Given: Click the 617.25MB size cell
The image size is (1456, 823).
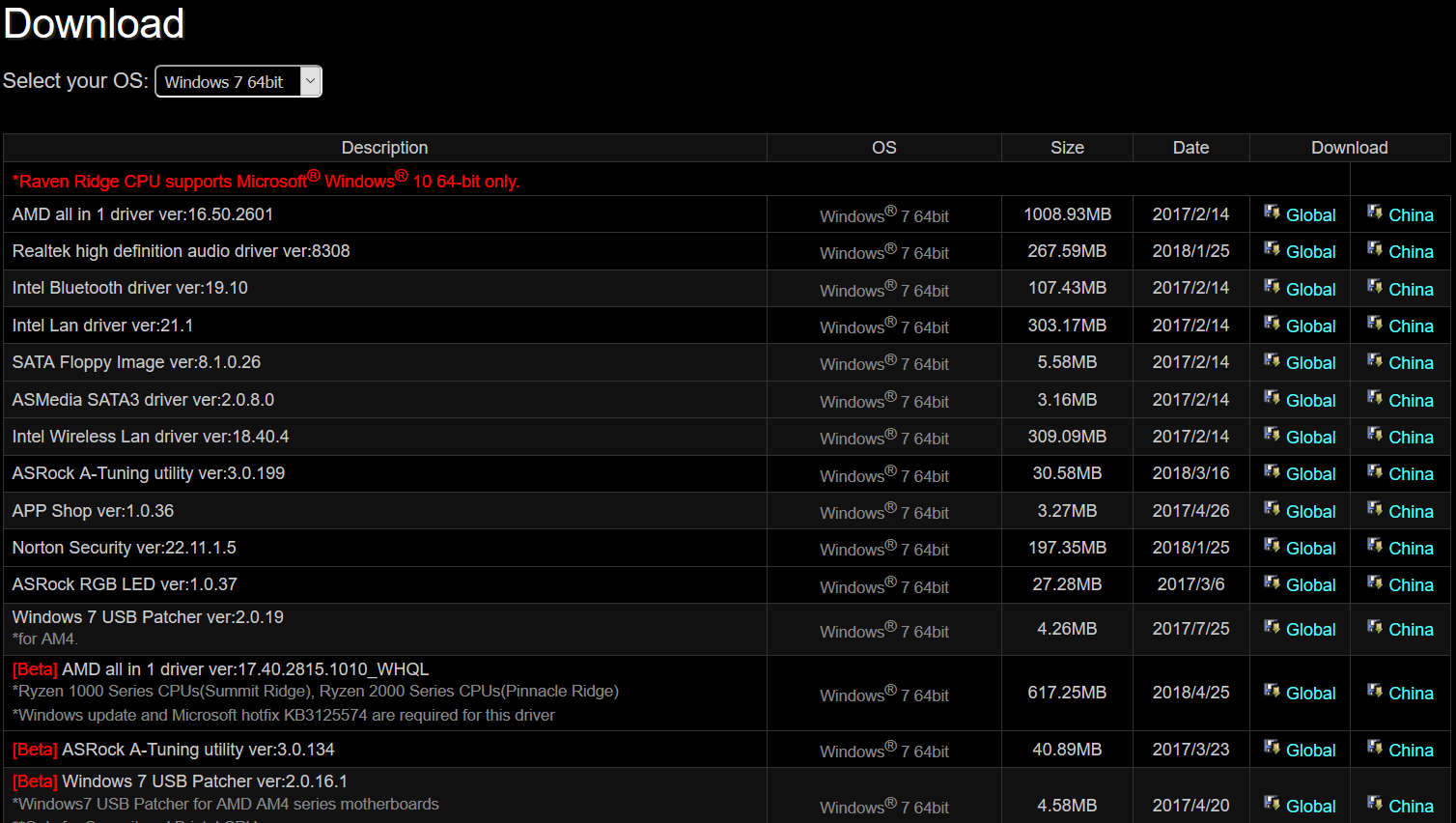Looking at the screenshot, I should point(1067,693).
